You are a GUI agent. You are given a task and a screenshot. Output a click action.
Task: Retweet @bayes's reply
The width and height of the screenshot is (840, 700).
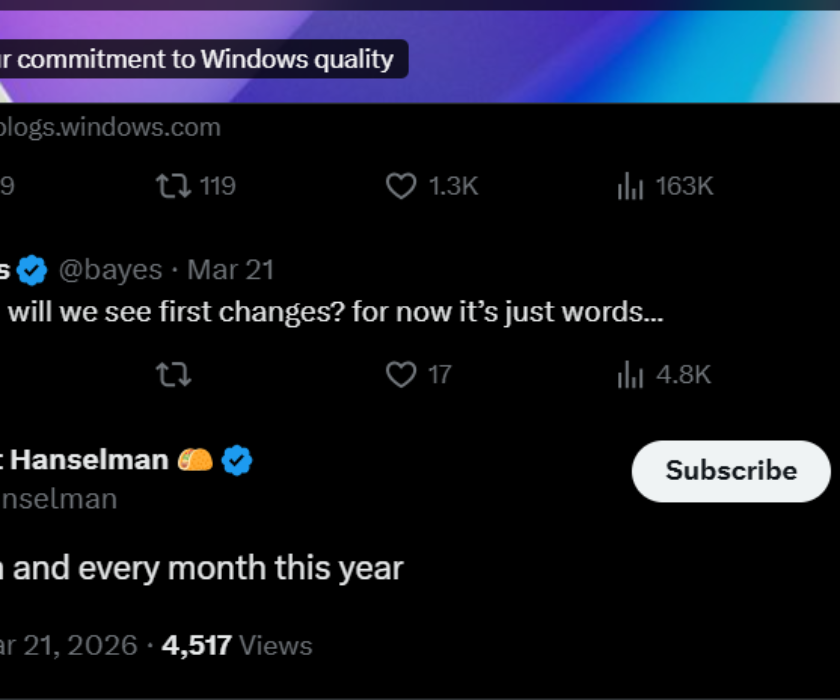point(175,375)
